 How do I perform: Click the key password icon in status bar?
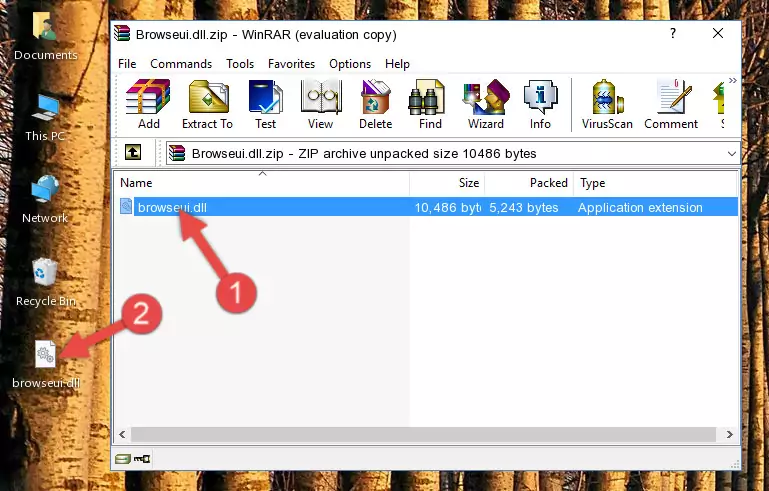pos(142,459)
